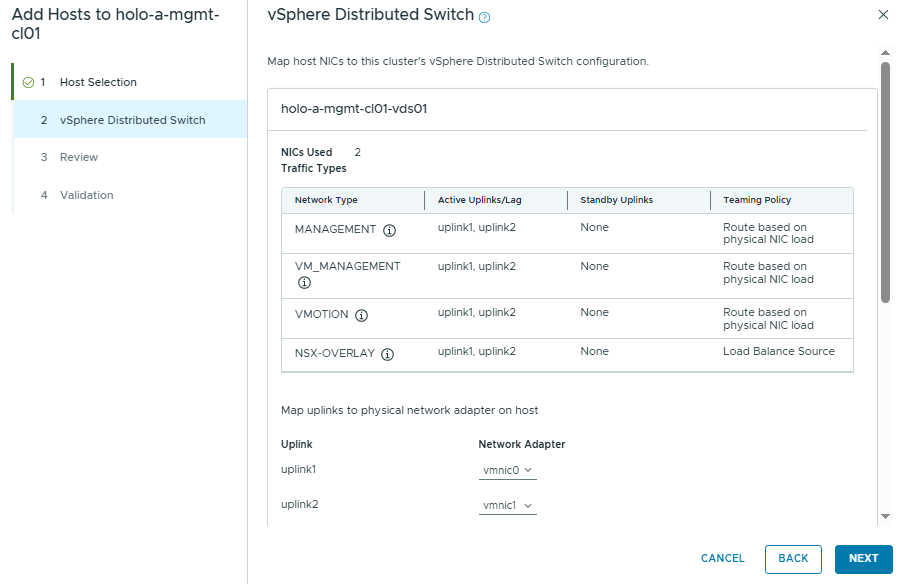This screenshot has height=584, width=903.
Task: Click the scrollbar up arrow
Action: 885,52
